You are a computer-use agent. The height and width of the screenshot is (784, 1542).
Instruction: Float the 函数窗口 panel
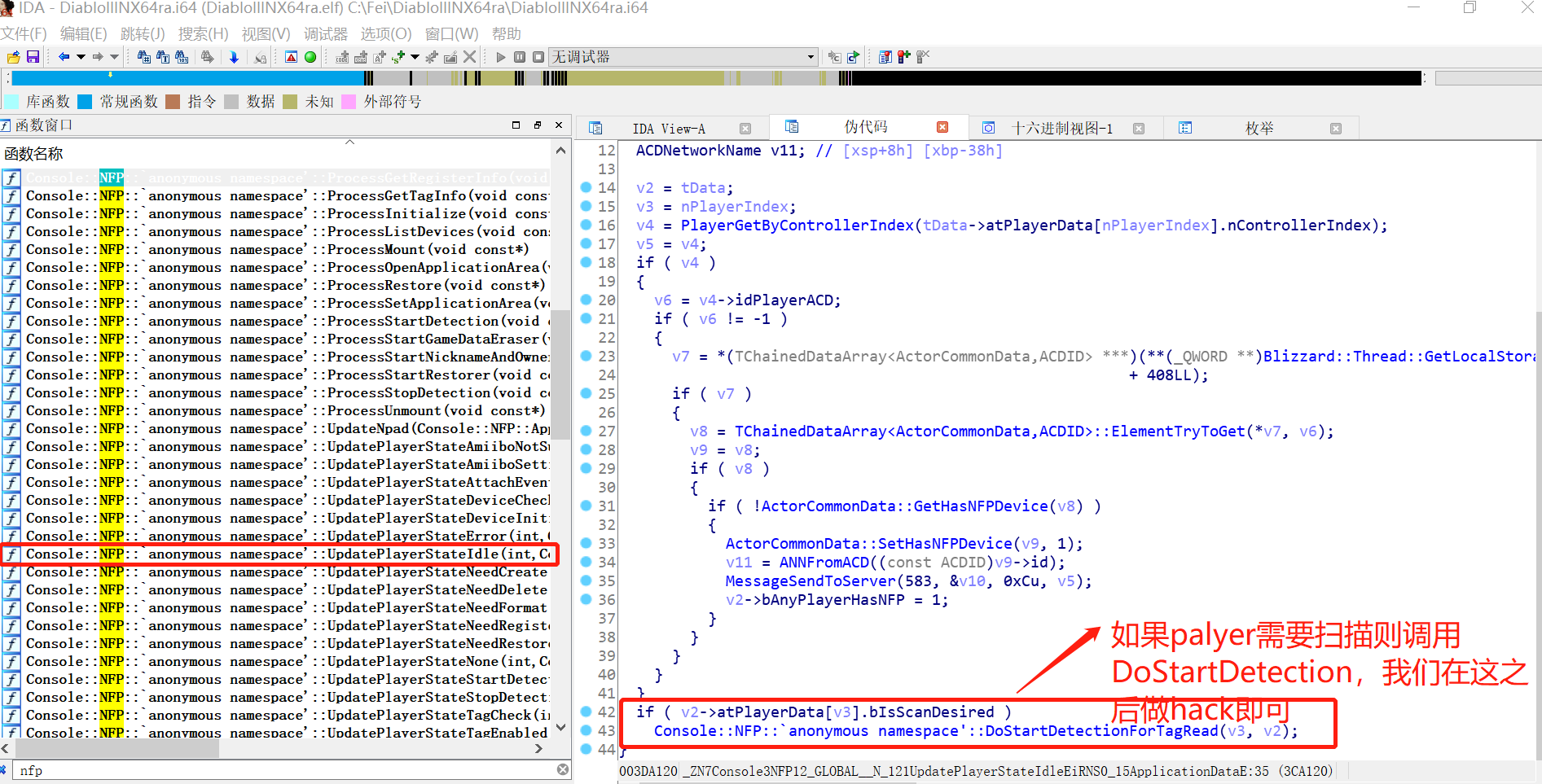pos(538,125)
